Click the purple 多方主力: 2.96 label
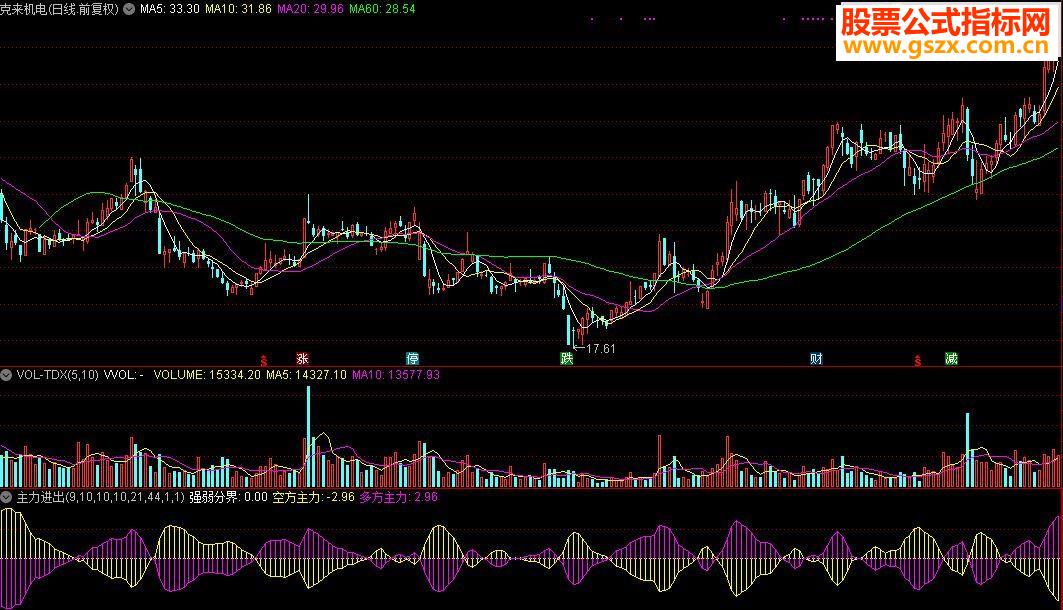 pyautogui.click(x=399, y=497)
